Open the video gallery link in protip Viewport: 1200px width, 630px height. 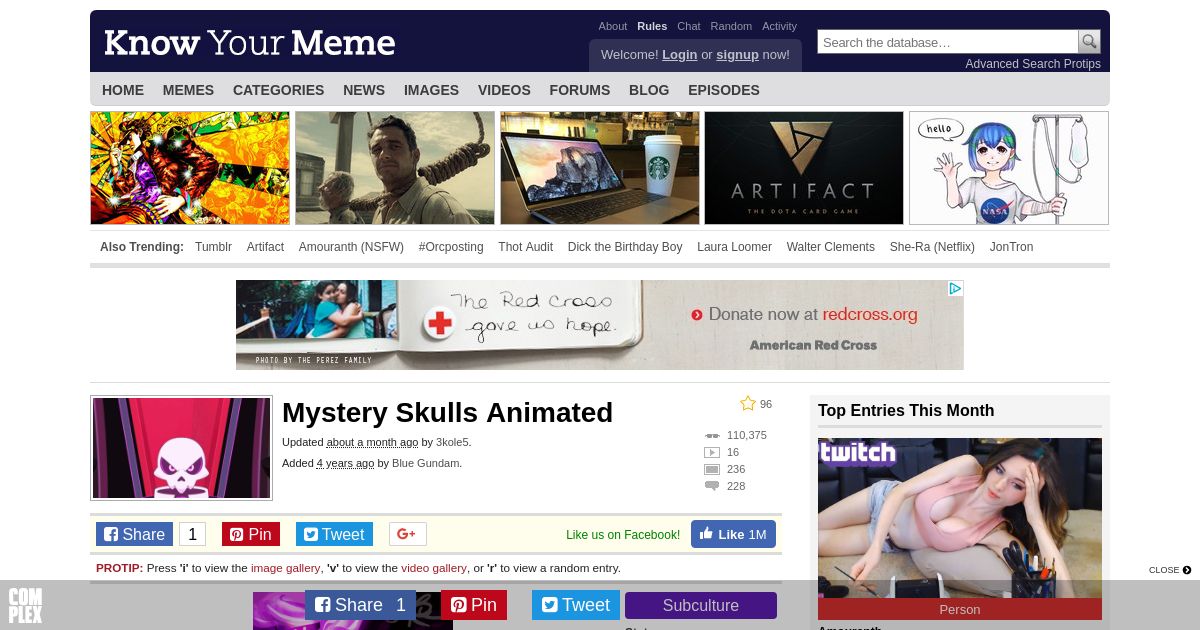coord(434,568)
